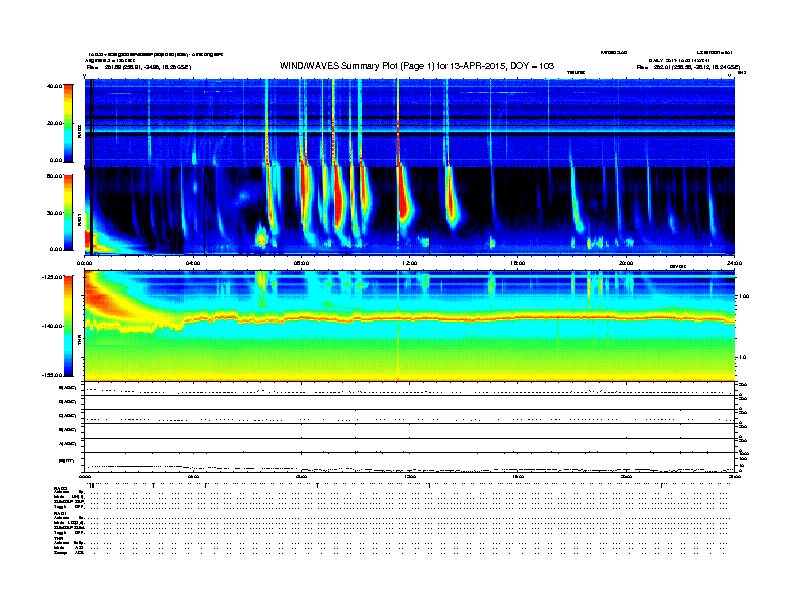Click the THR heading in the status table
Viewport: 792px width, 612px height.
pos(58,538)
